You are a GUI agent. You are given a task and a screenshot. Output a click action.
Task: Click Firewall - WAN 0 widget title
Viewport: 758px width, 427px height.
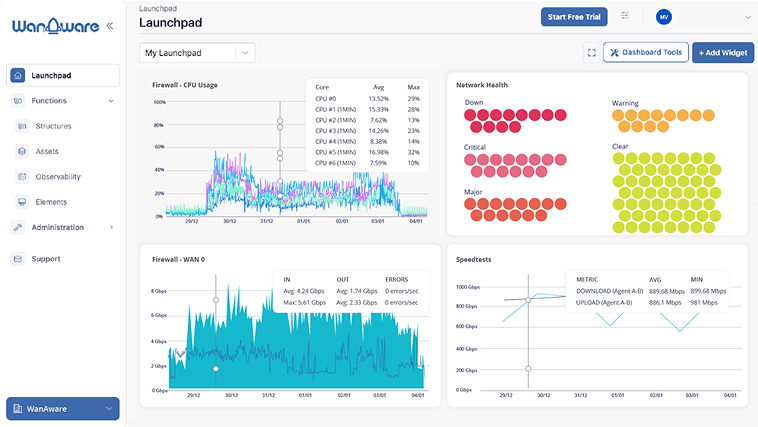(x=178, y=259)
